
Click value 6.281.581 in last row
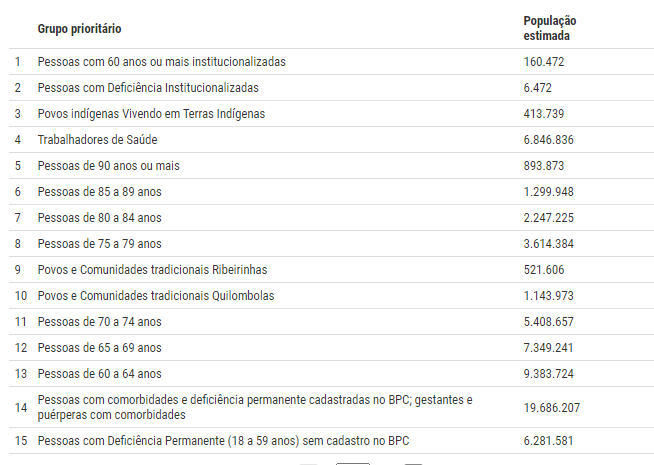tap(548, 441)
